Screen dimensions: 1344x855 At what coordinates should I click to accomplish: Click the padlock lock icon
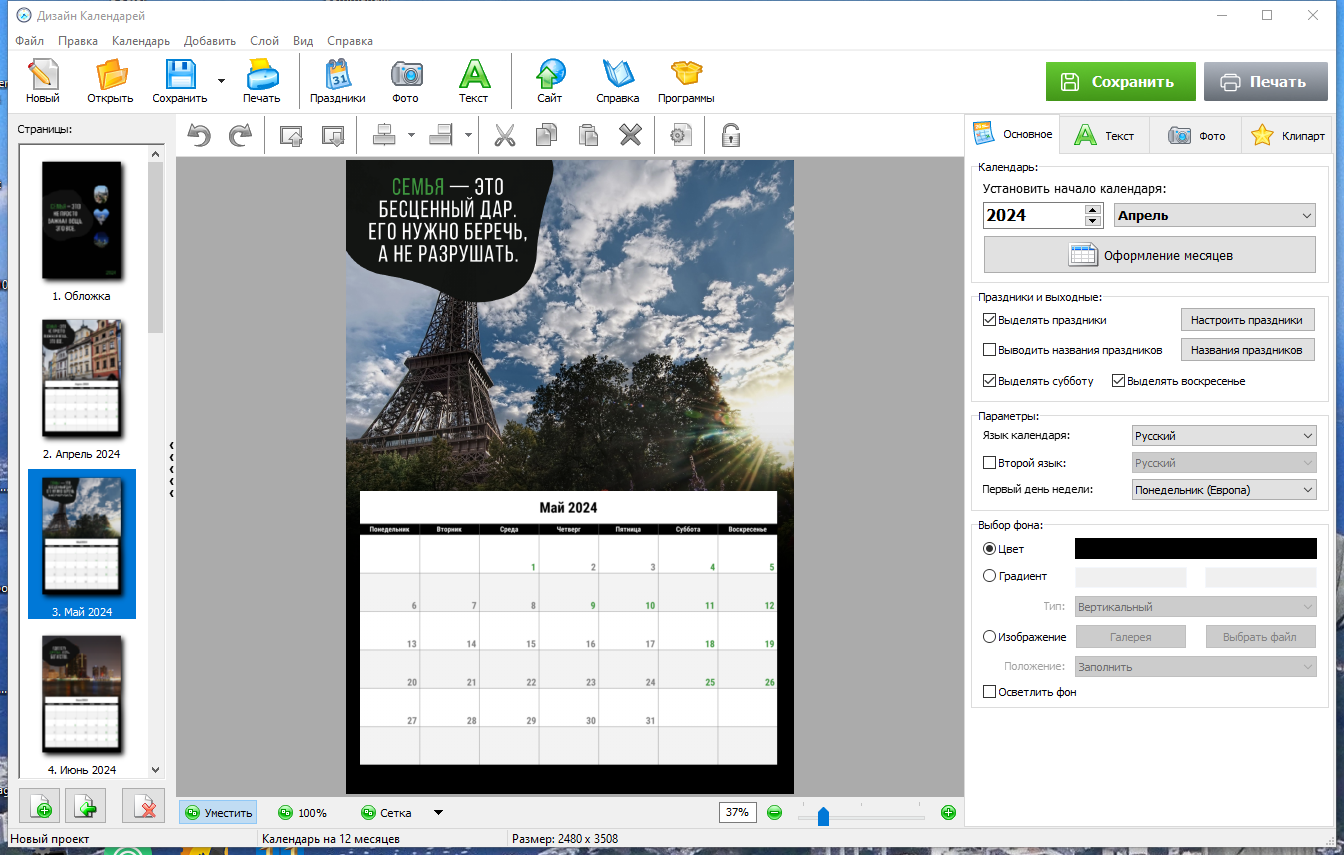[x=731, y=135]
